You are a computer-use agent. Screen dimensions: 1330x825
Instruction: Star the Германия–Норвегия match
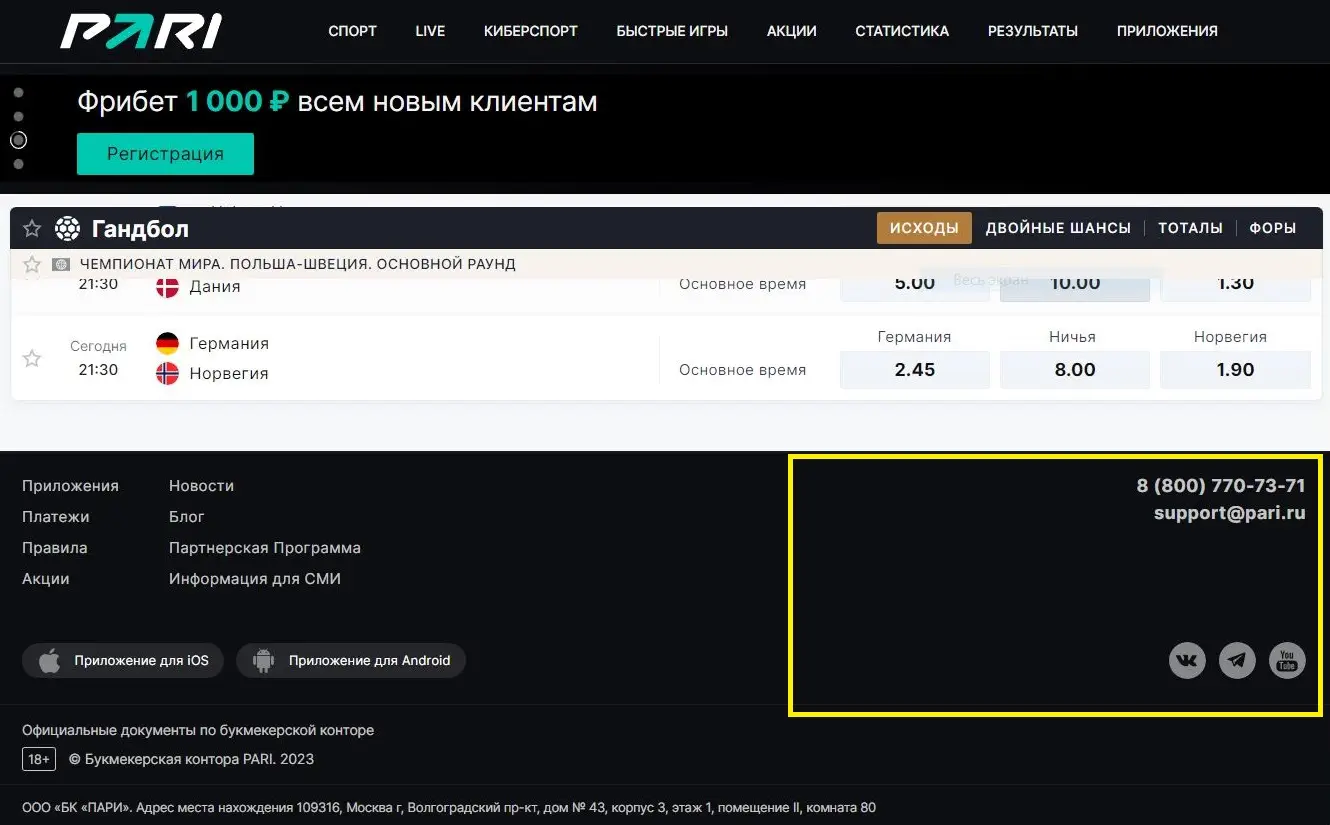pyautogui.click(x=32, y=358)
